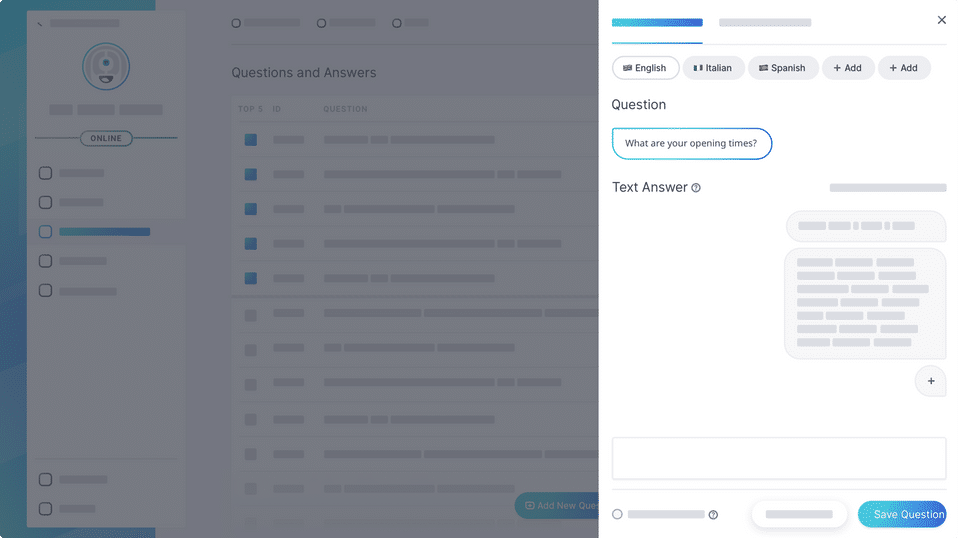
Task: Switch to the Italian language tab
Action: point(713,68)
